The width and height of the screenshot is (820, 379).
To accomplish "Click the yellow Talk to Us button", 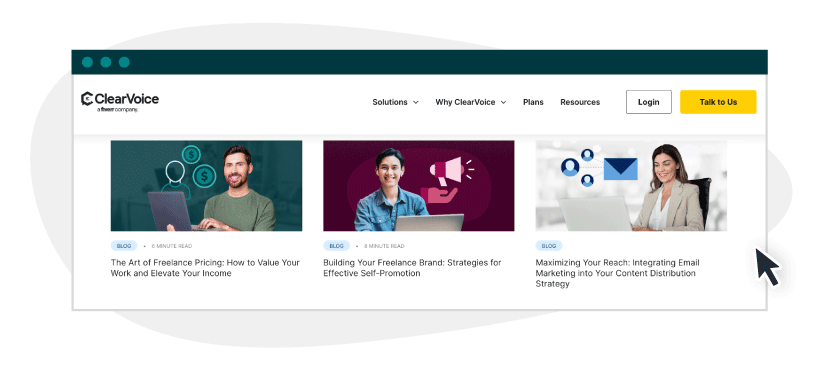I will [718, 102].
